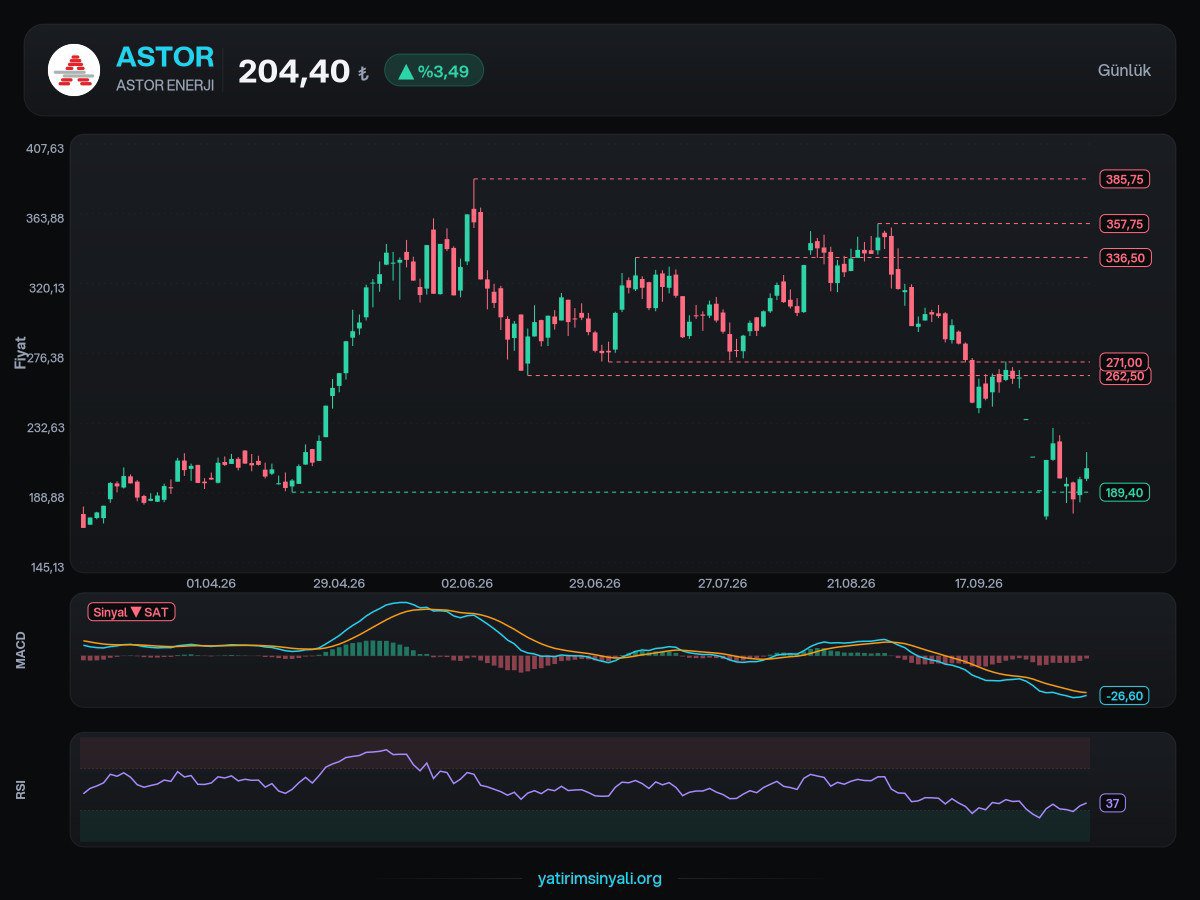
Task: Click the 385,75 resistance level label
Action: tap(1125, 179)
